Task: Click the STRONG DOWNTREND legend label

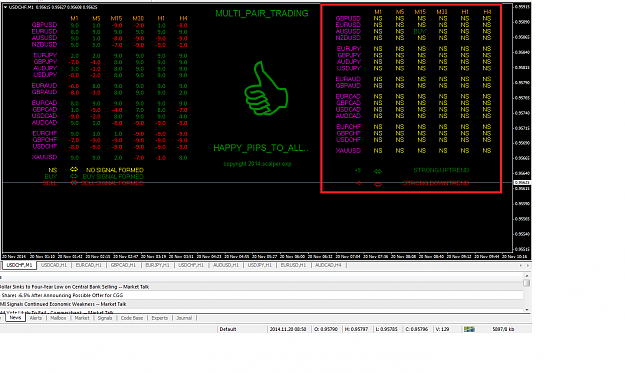Action: [436, 183]
